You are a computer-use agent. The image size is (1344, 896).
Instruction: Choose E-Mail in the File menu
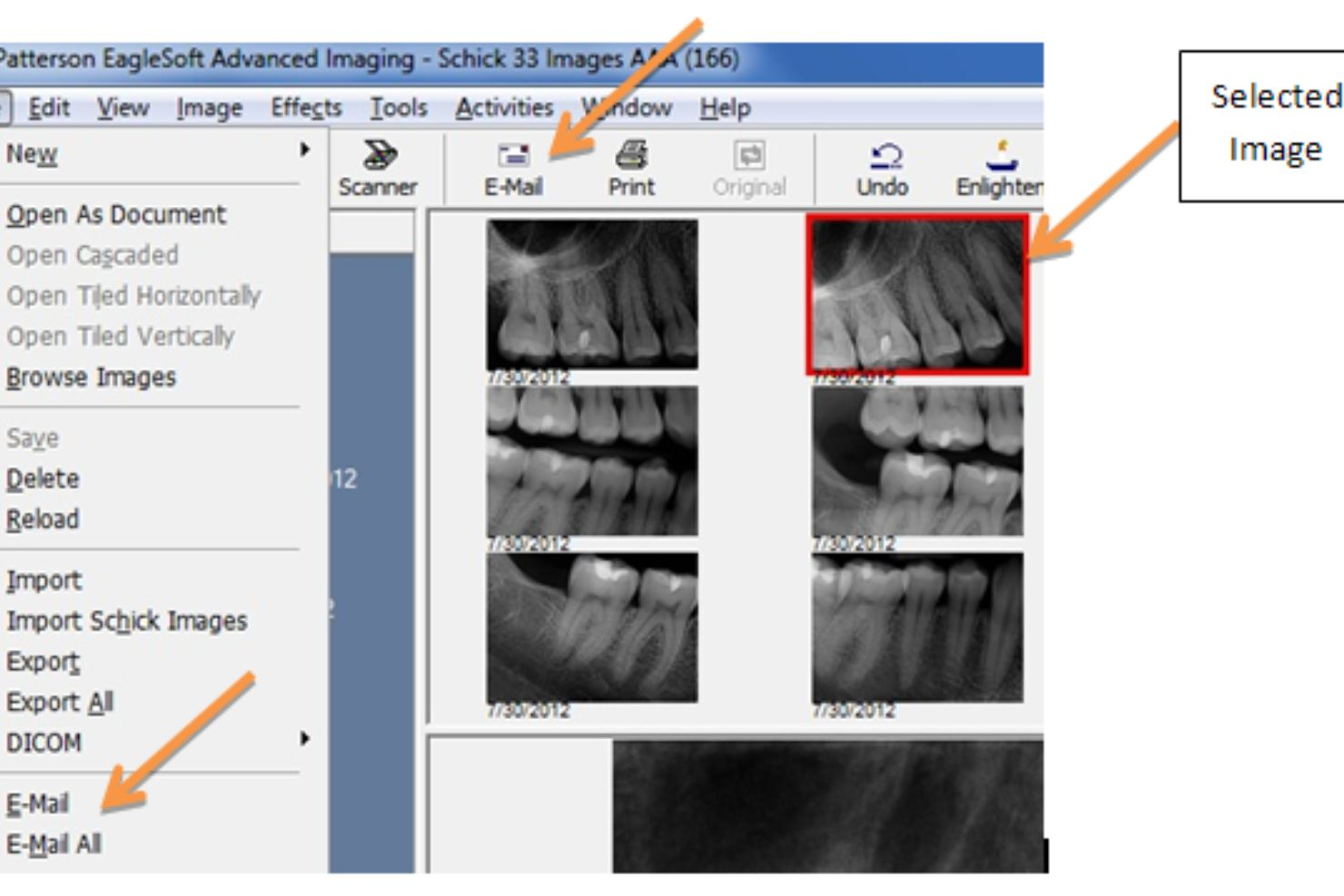(37, 804)
